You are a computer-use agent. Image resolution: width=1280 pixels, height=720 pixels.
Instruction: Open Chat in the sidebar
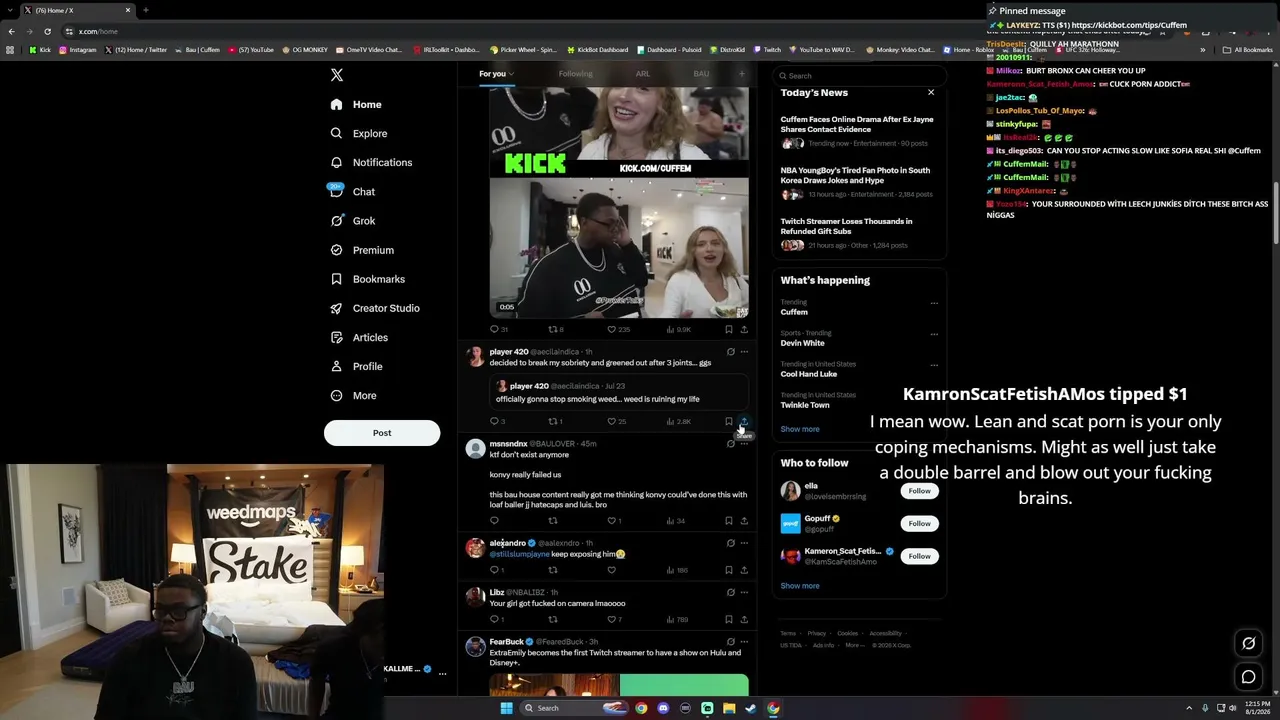coord(352,191)
